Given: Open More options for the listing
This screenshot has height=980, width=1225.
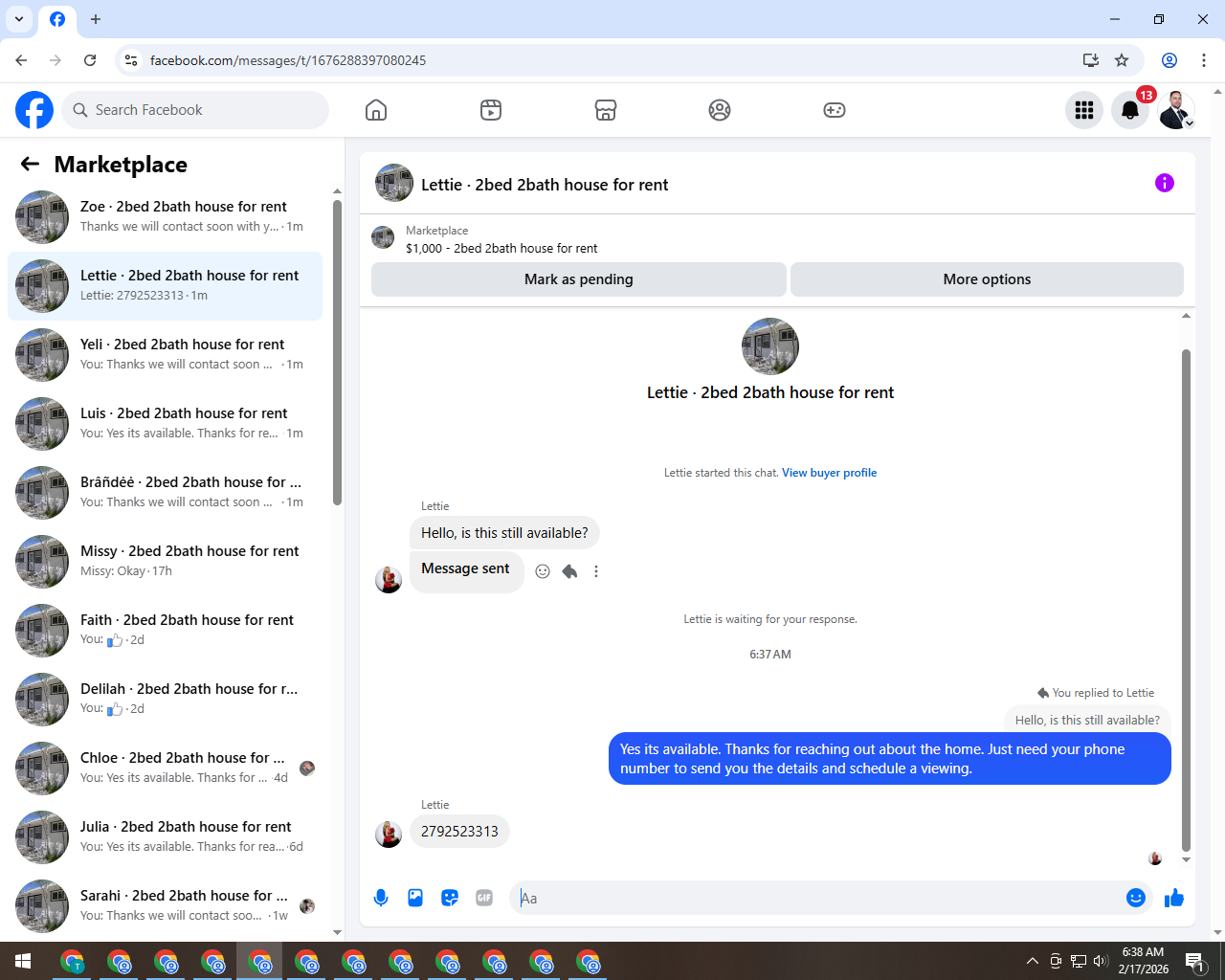Looking at the screenshot, I should point(987,279).
